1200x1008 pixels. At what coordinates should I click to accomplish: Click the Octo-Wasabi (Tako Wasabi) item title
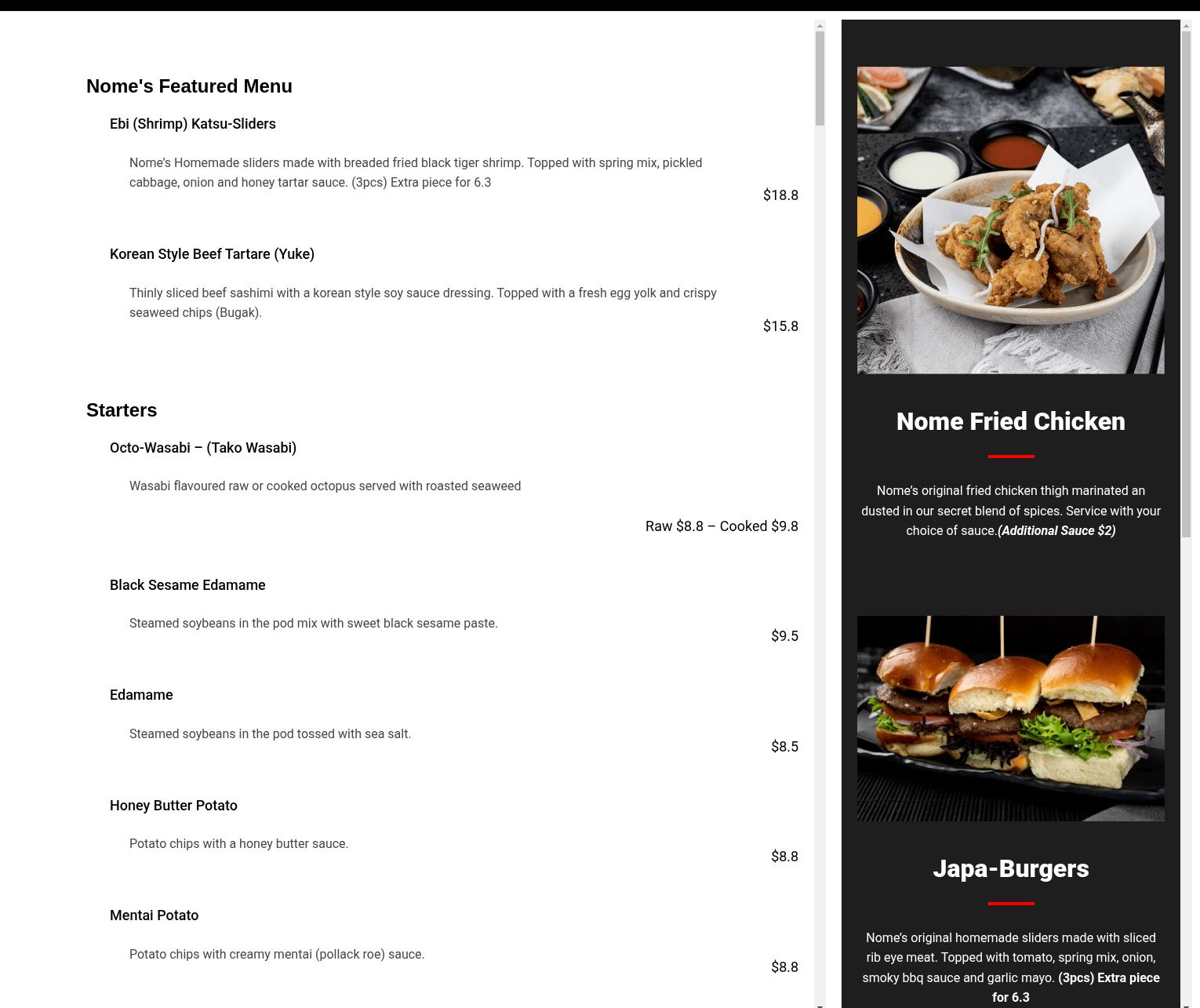click(203, 448)
